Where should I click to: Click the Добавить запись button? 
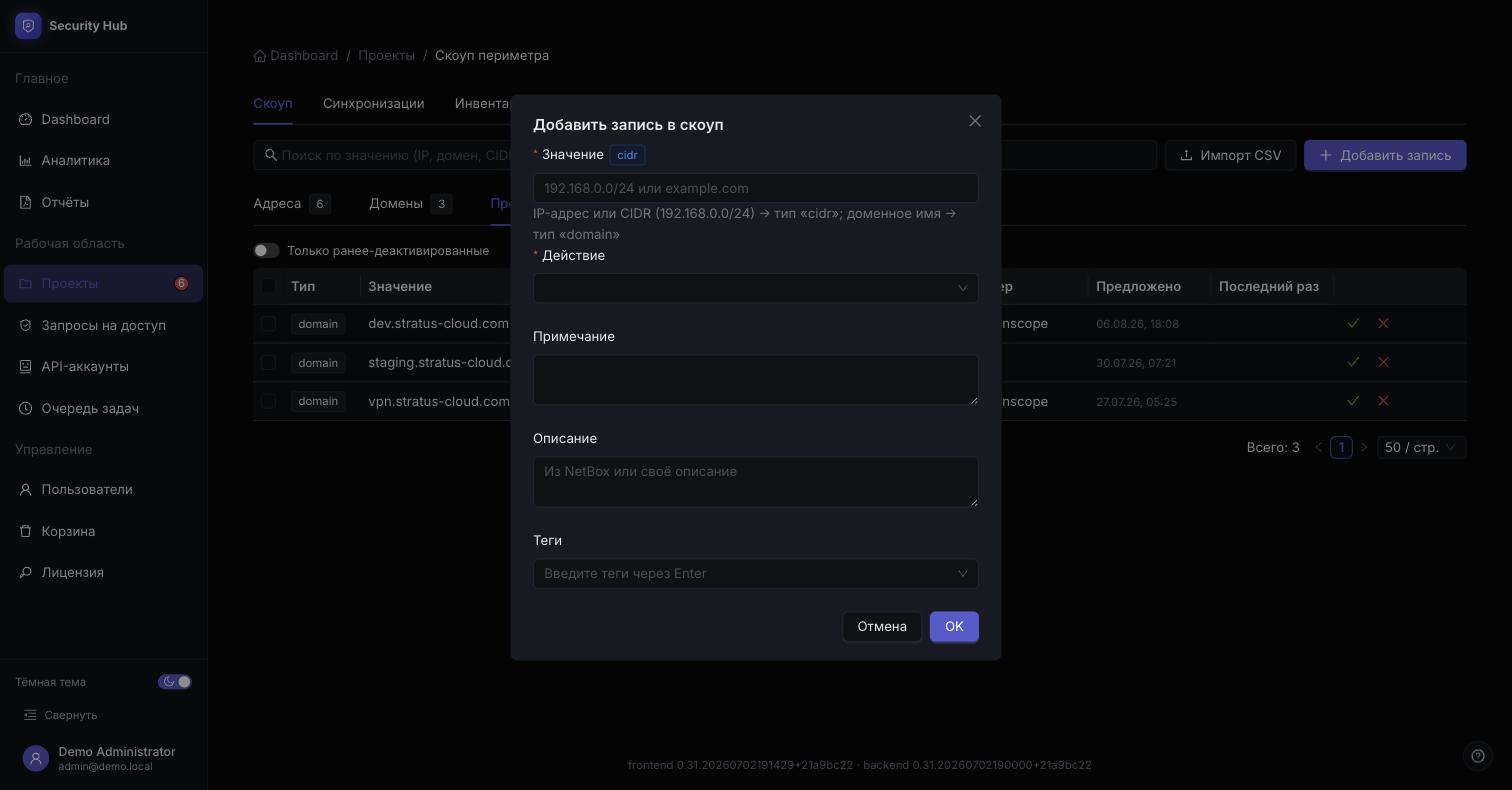click(1385, 155)
